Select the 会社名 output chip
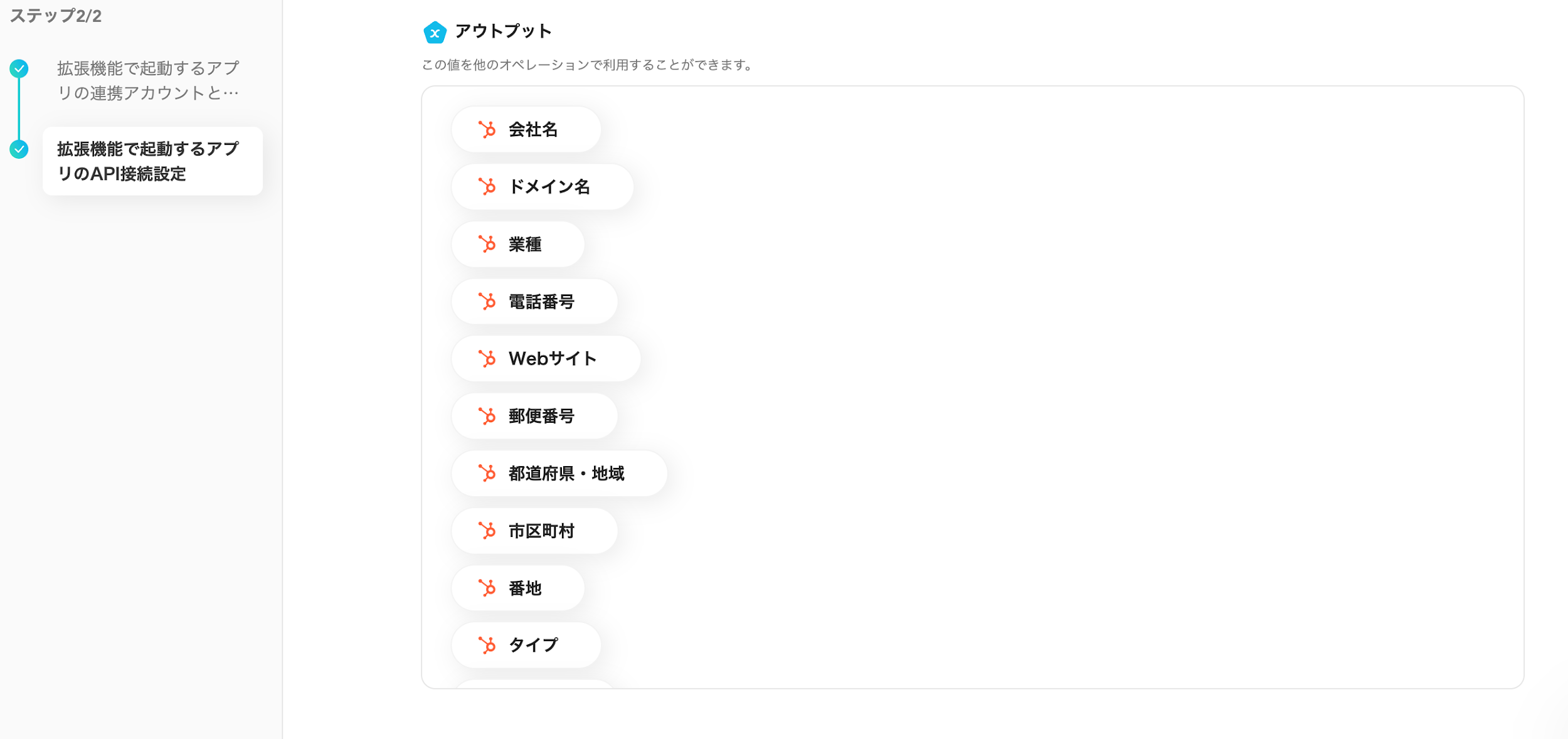The width and height of the screenshot is (1568, 739). point(526,129)
